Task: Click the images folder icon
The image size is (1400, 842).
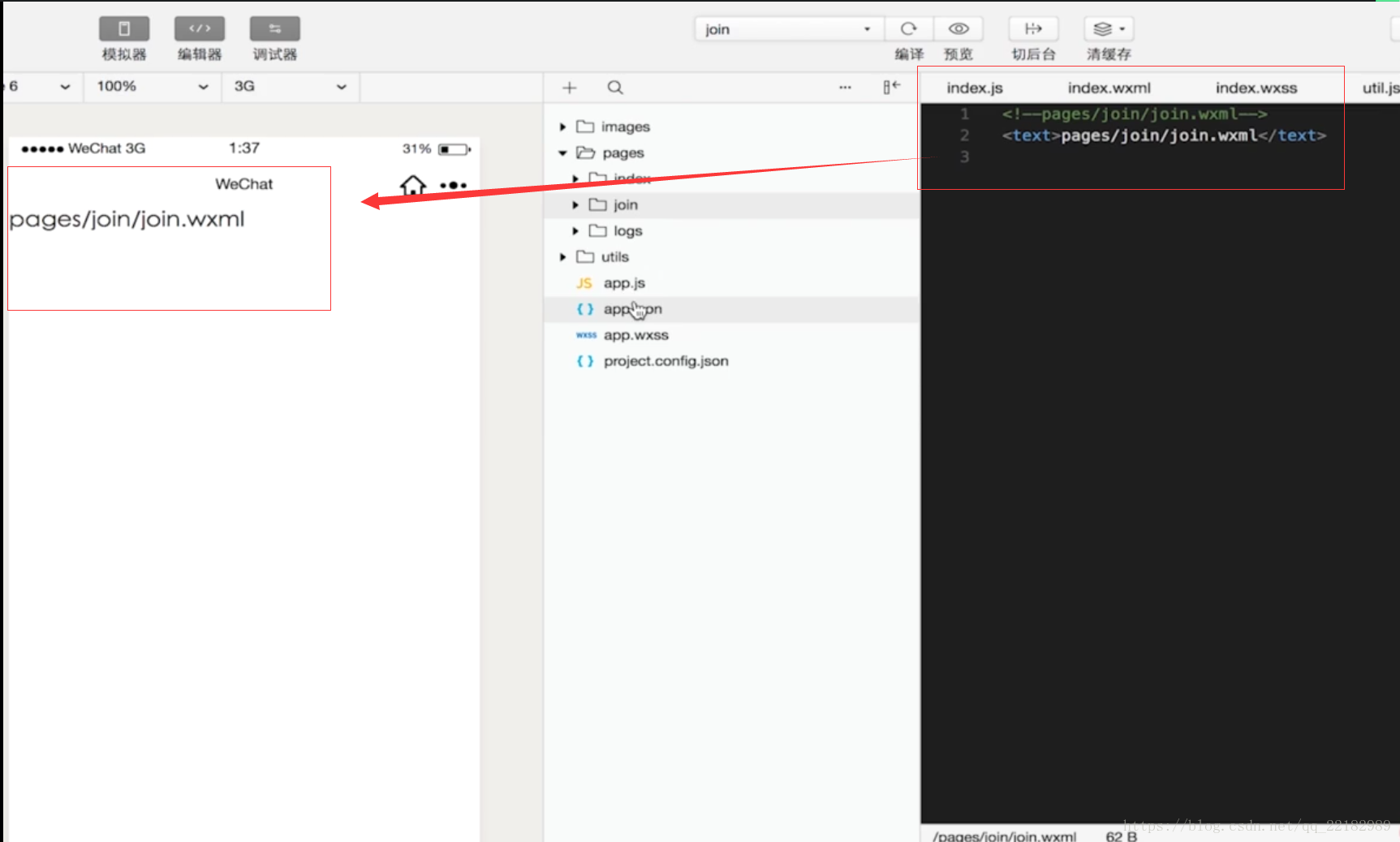Action: point(585,127)
